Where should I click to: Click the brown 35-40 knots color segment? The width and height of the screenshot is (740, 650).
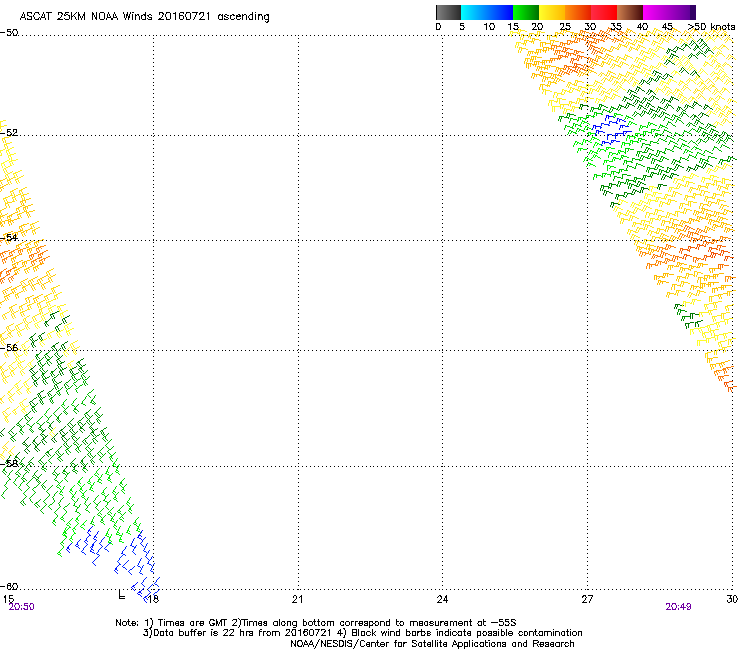630,12
